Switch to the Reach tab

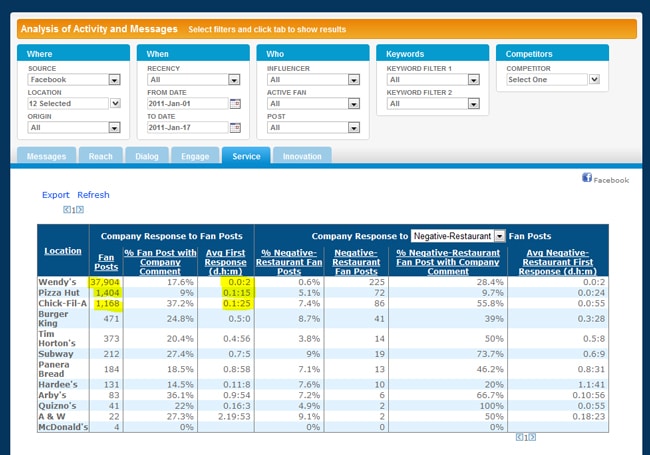pyautogui.click(x=101, y=156)
